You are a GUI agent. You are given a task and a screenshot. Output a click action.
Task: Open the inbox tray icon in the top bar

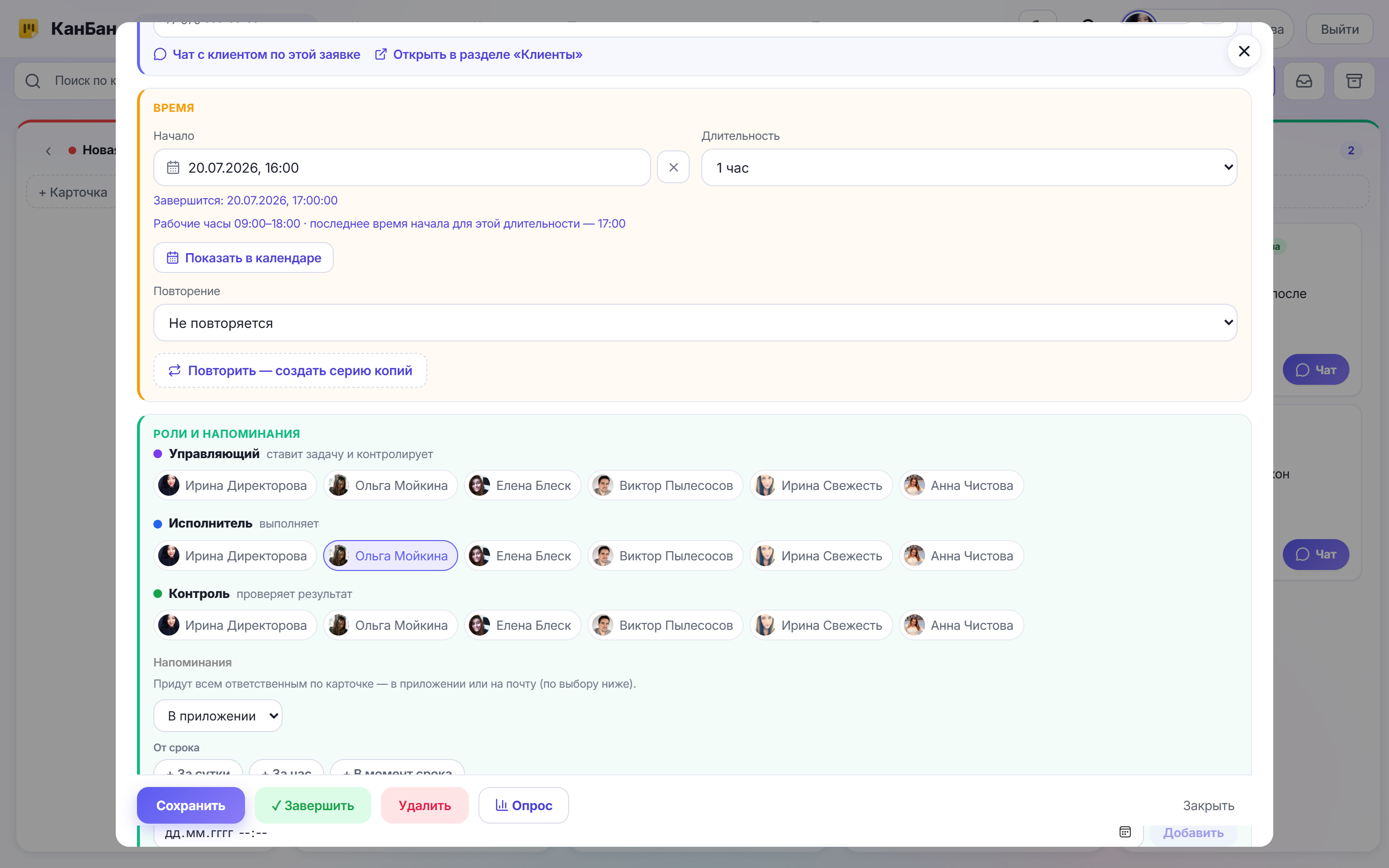click(1304, 81)
